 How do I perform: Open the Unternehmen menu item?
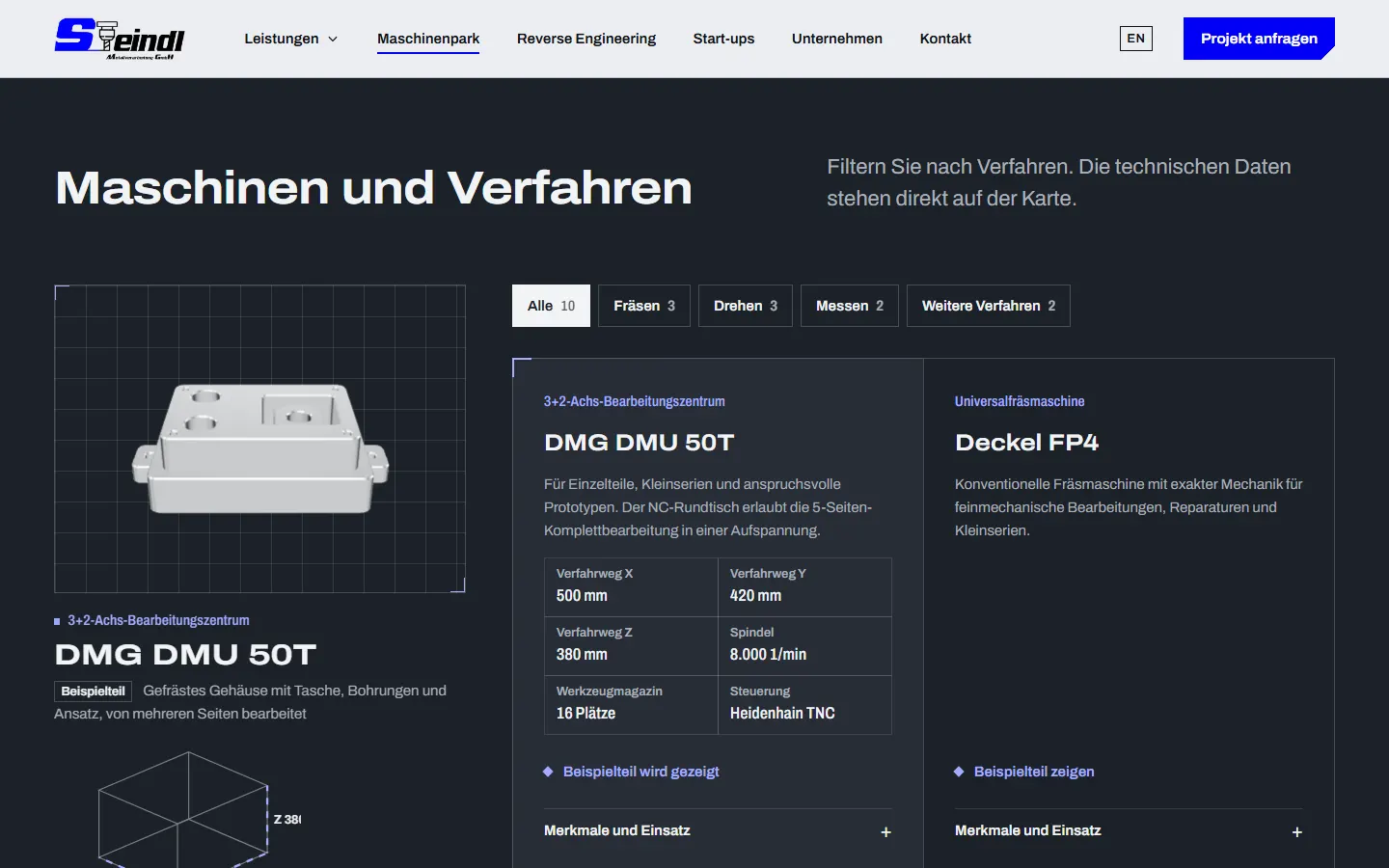tap(837, 39)
